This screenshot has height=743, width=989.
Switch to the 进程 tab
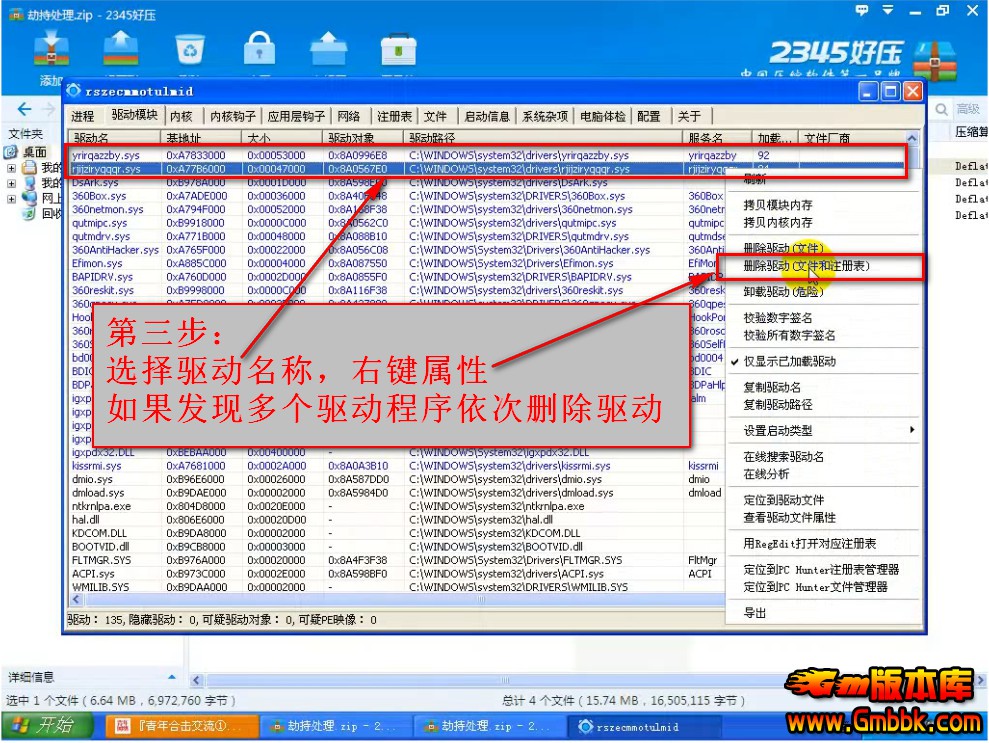83,116
